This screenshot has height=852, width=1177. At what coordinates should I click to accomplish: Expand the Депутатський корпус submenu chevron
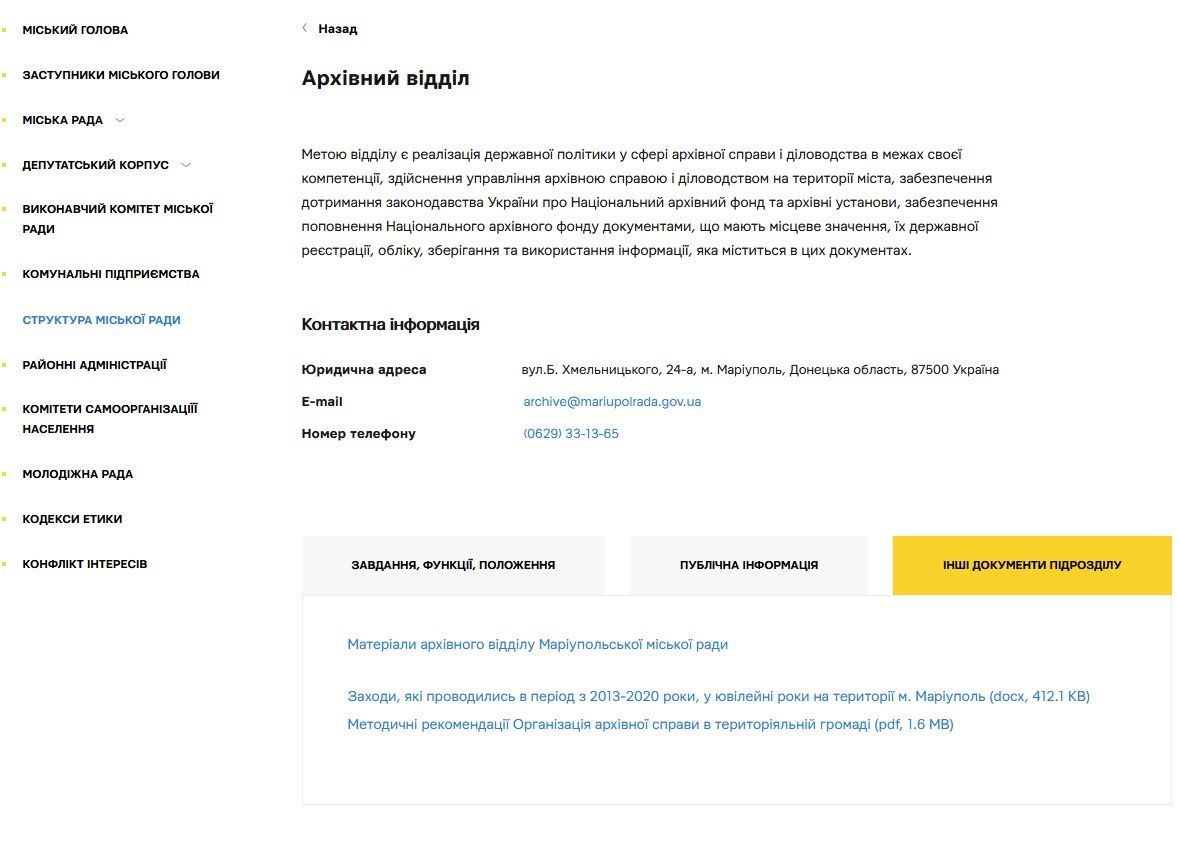point(186,165)
